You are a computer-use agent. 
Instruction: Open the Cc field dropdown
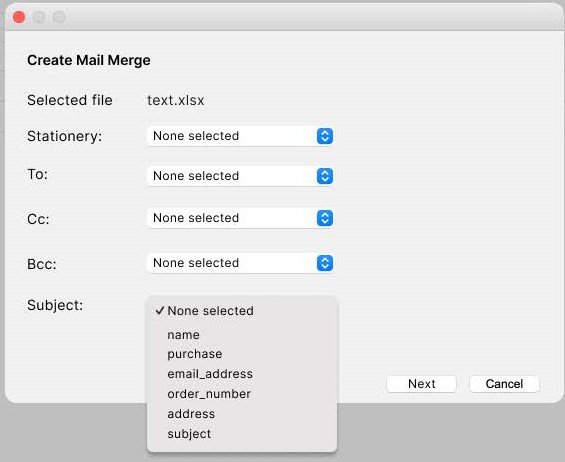pos(240,218)
